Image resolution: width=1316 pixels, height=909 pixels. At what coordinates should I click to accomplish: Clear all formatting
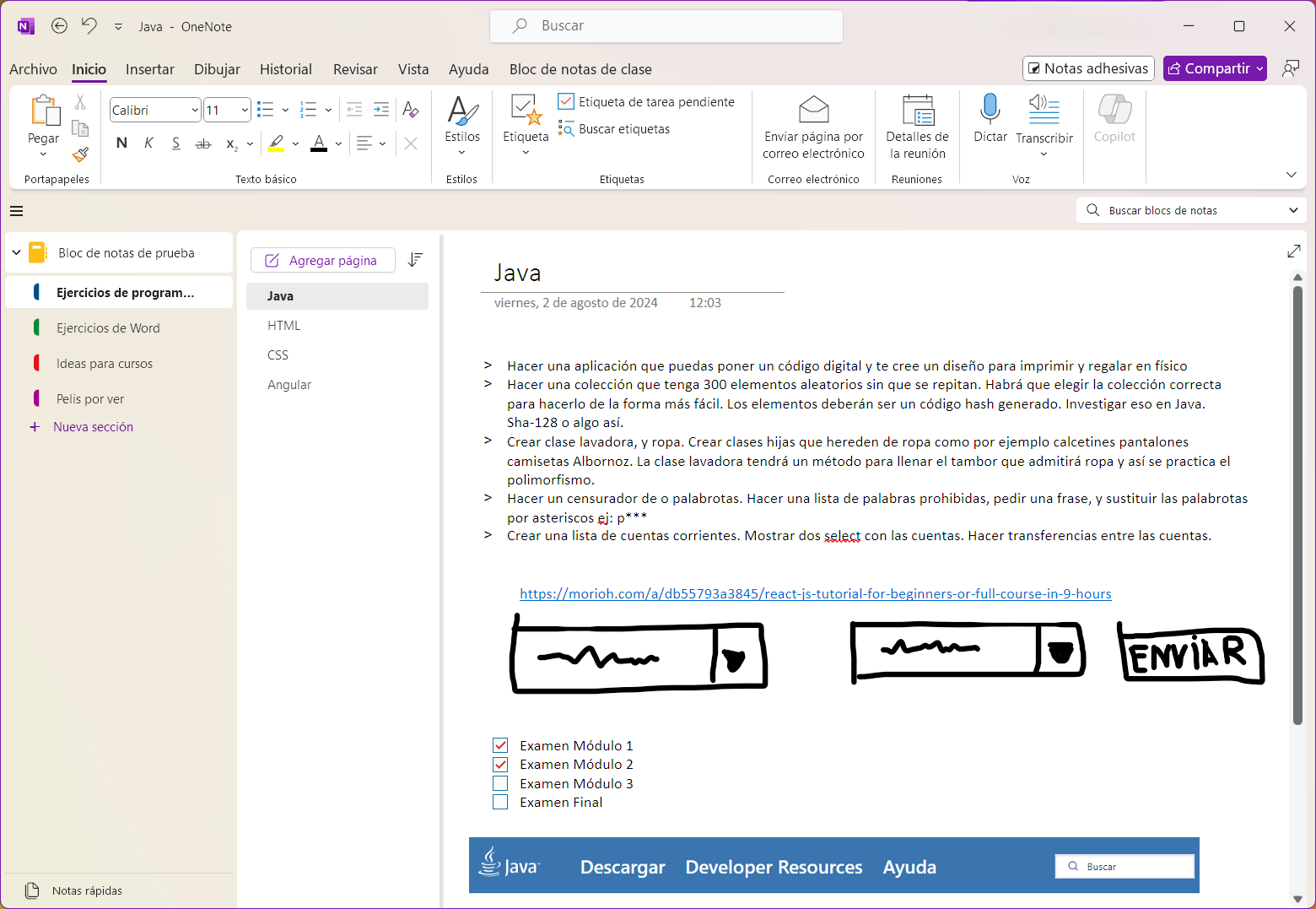(411, 110)
